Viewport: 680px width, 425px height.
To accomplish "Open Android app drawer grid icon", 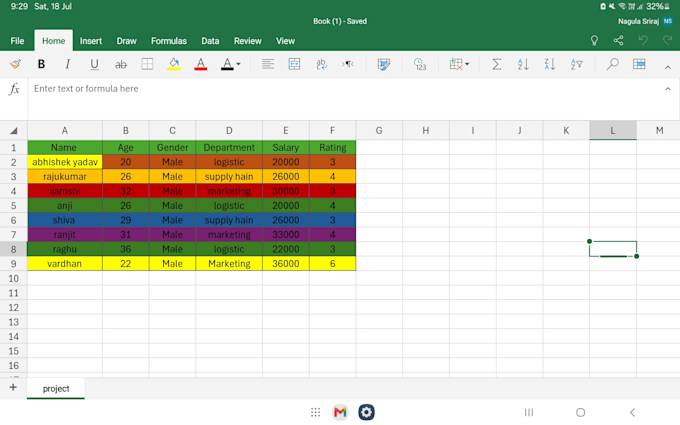I will [x=316, y=412].
